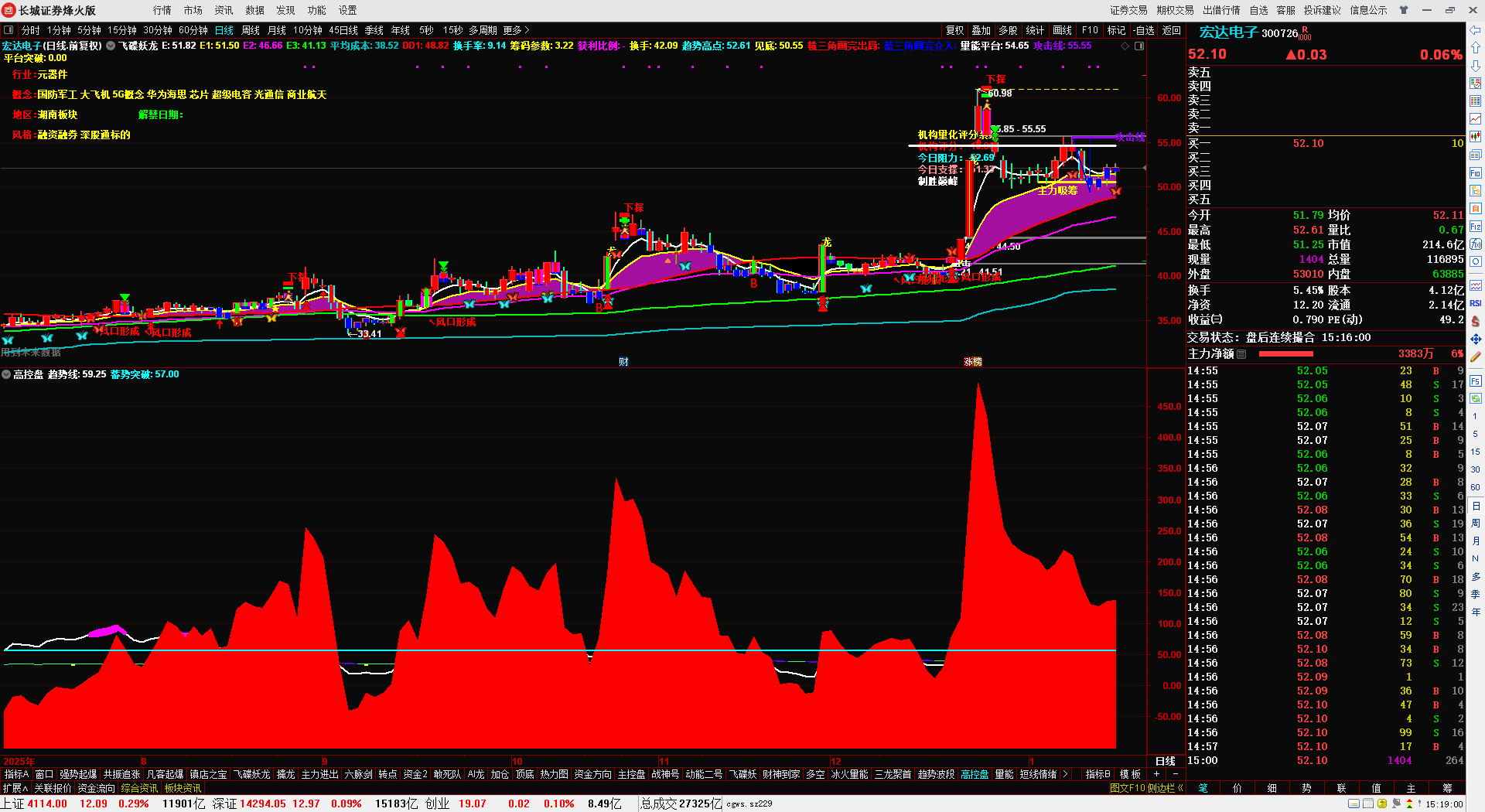This screenshot has height=812, width=1485.
Task: Expand indicator dropdown beside 宏达电子 title
Action: [x=111, y=46]
